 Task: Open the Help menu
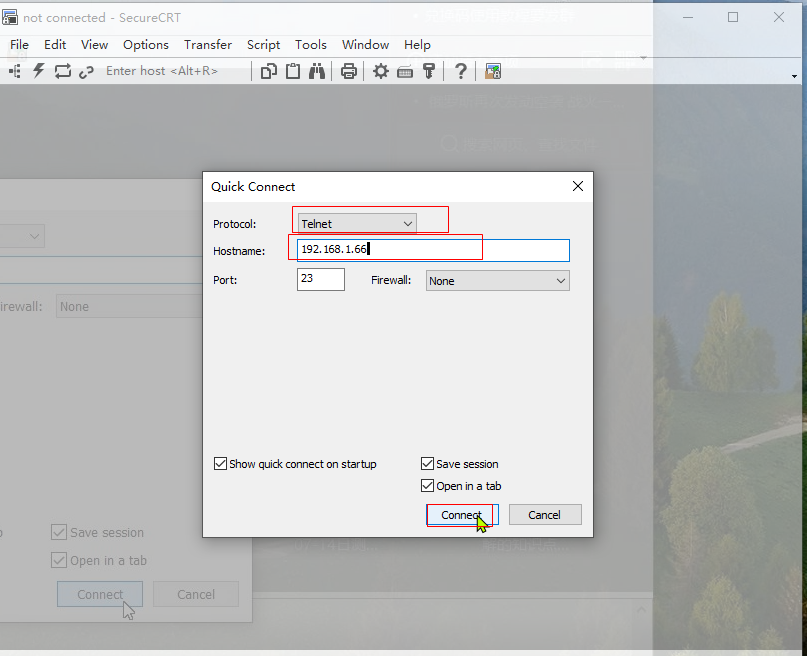tap(417, 45)
